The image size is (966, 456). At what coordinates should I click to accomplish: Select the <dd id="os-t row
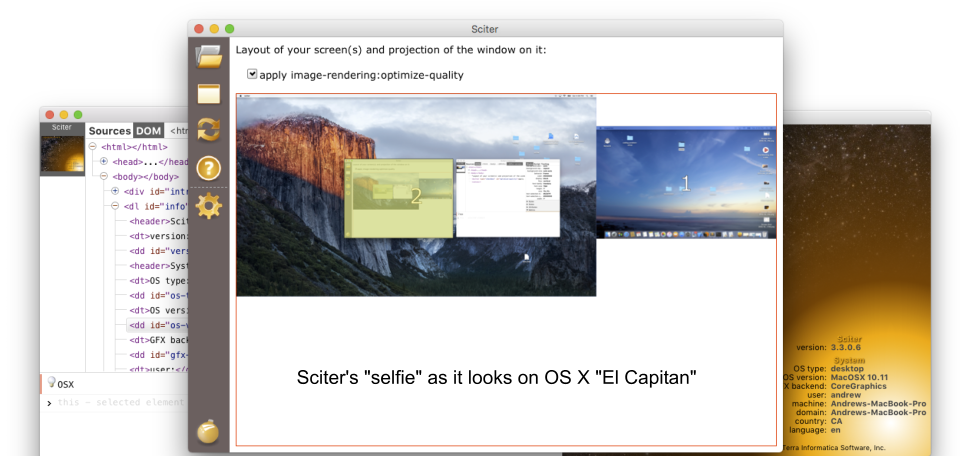tap(158, 296)
